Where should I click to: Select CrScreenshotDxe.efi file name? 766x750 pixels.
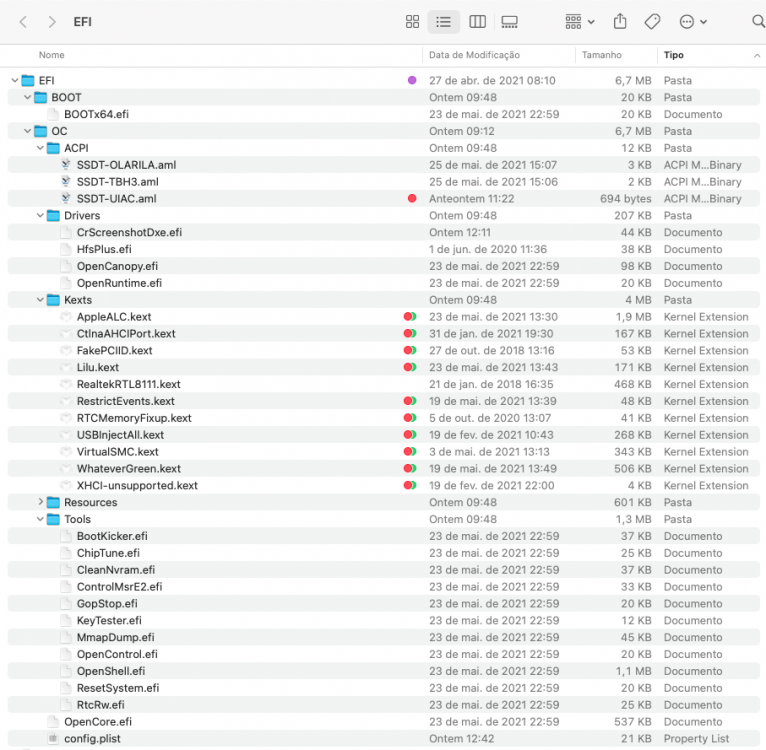(129, 232)
